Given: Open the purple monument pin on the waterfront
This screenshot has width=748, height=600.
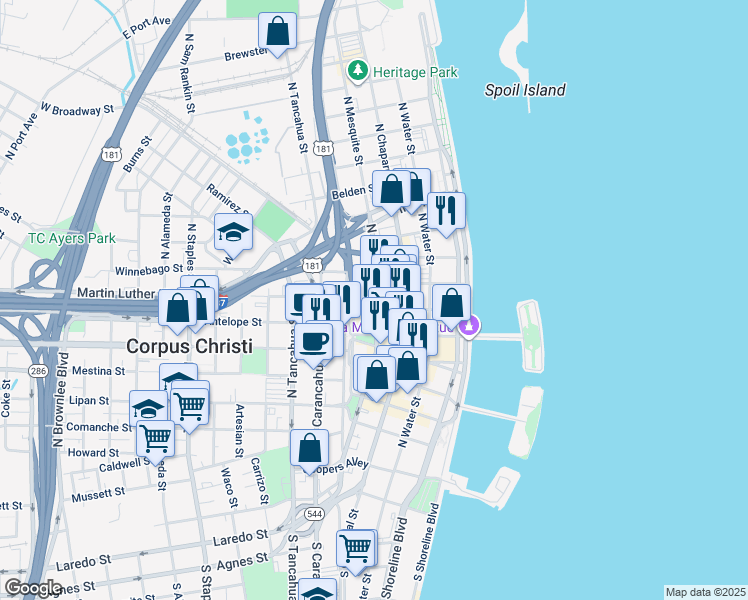Looking at the screenshot, I should click(469, 327).
